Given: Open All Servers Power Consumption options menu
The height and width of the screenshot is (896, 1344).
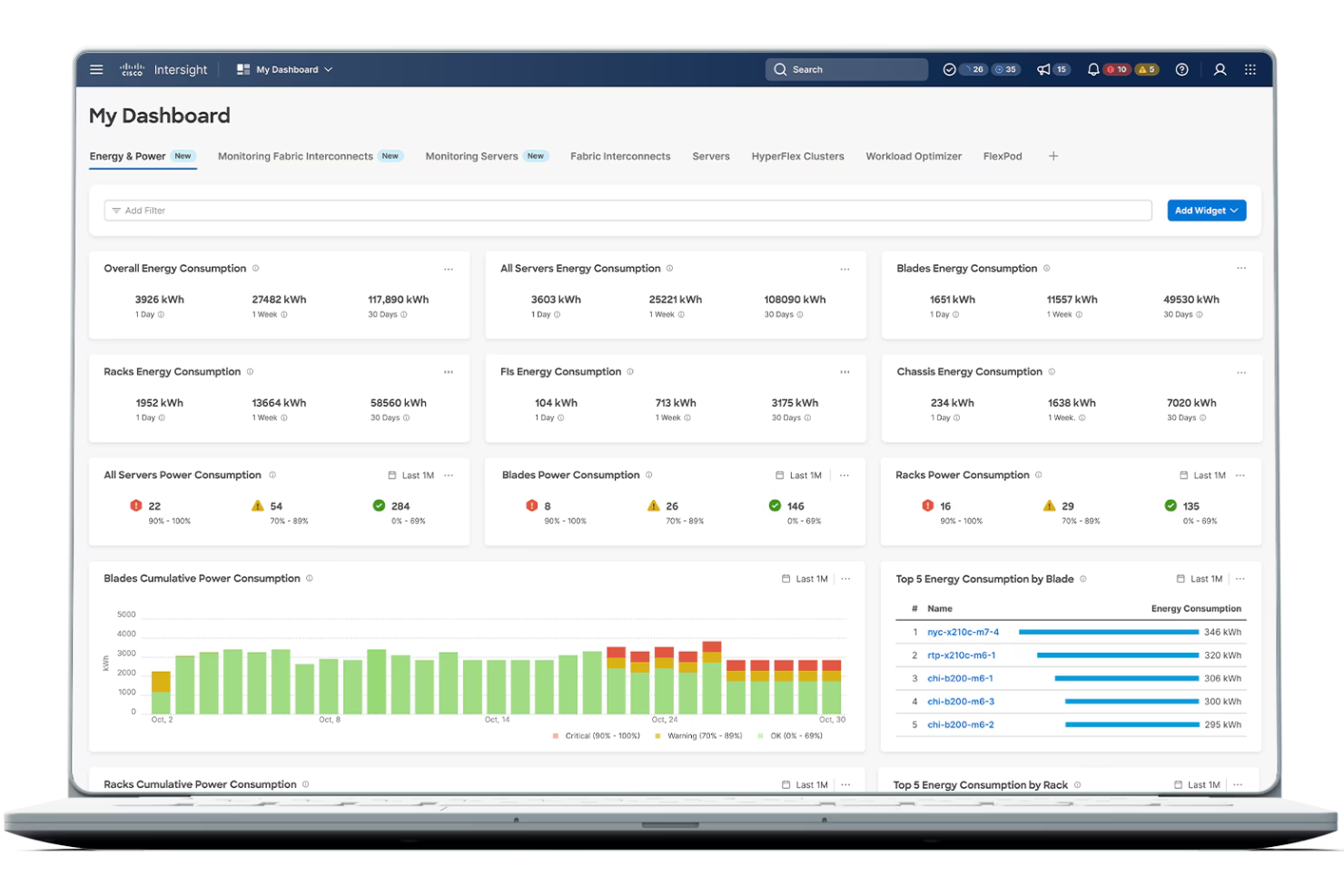Looking at the screenshot, I should (449, 476).
